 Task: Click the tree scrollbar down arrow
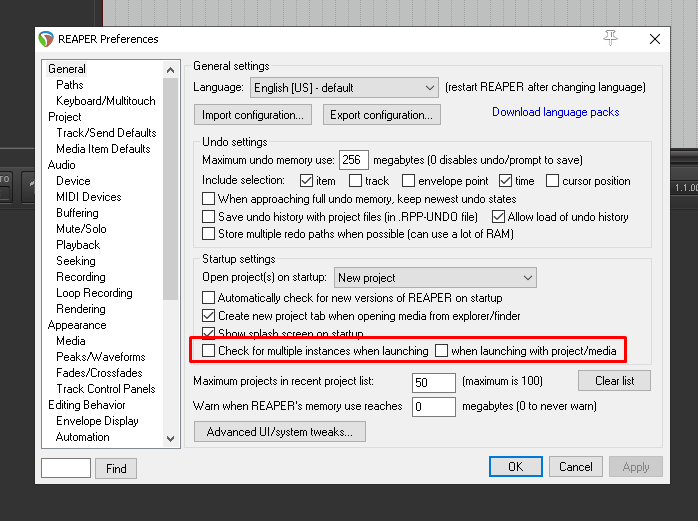click(170, 439)
